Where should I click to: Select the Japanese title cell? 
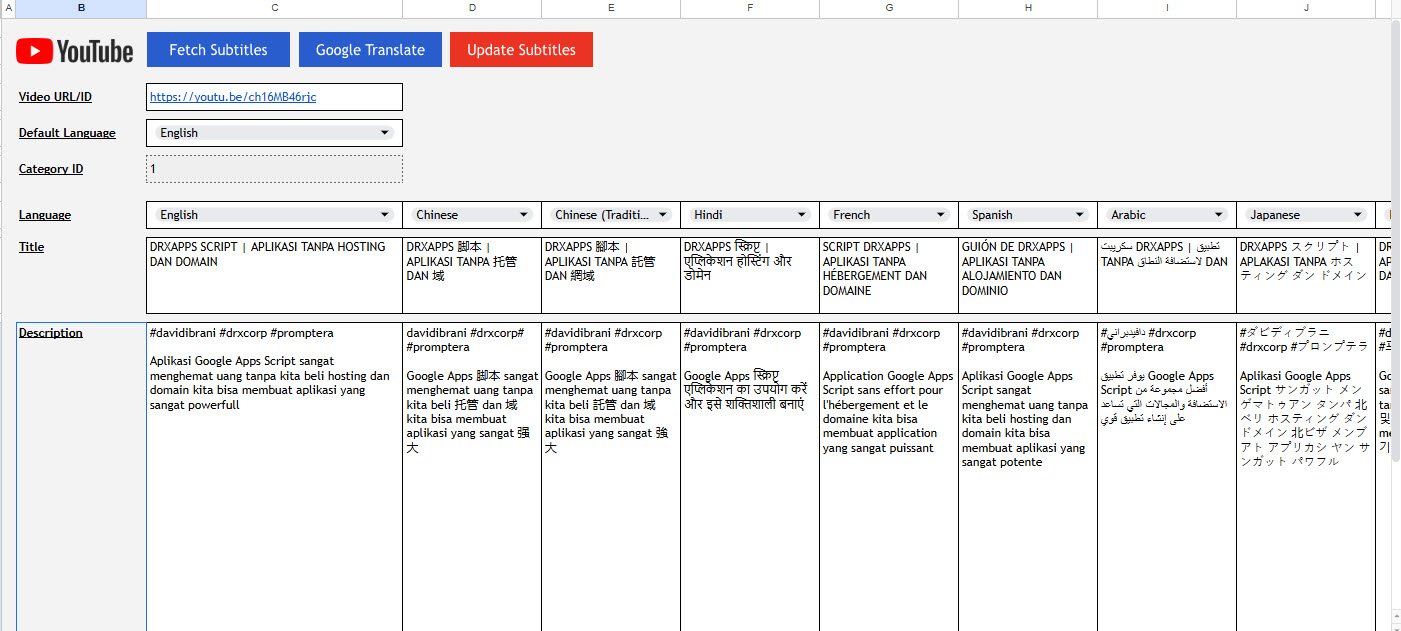(x=1306, y=275)
